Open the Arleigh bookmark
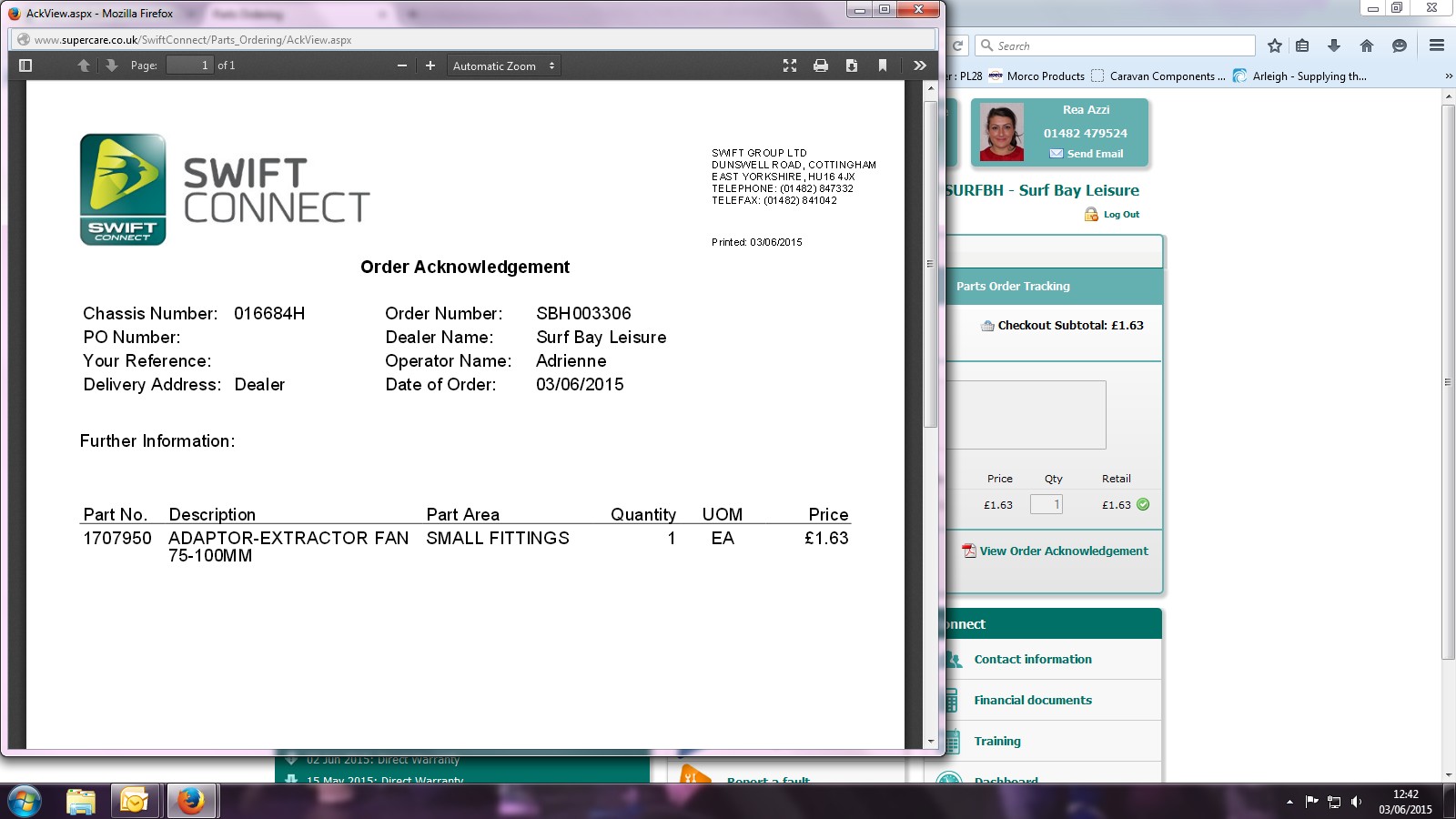Screen dimensions: 1456x819 (1299, 76)
